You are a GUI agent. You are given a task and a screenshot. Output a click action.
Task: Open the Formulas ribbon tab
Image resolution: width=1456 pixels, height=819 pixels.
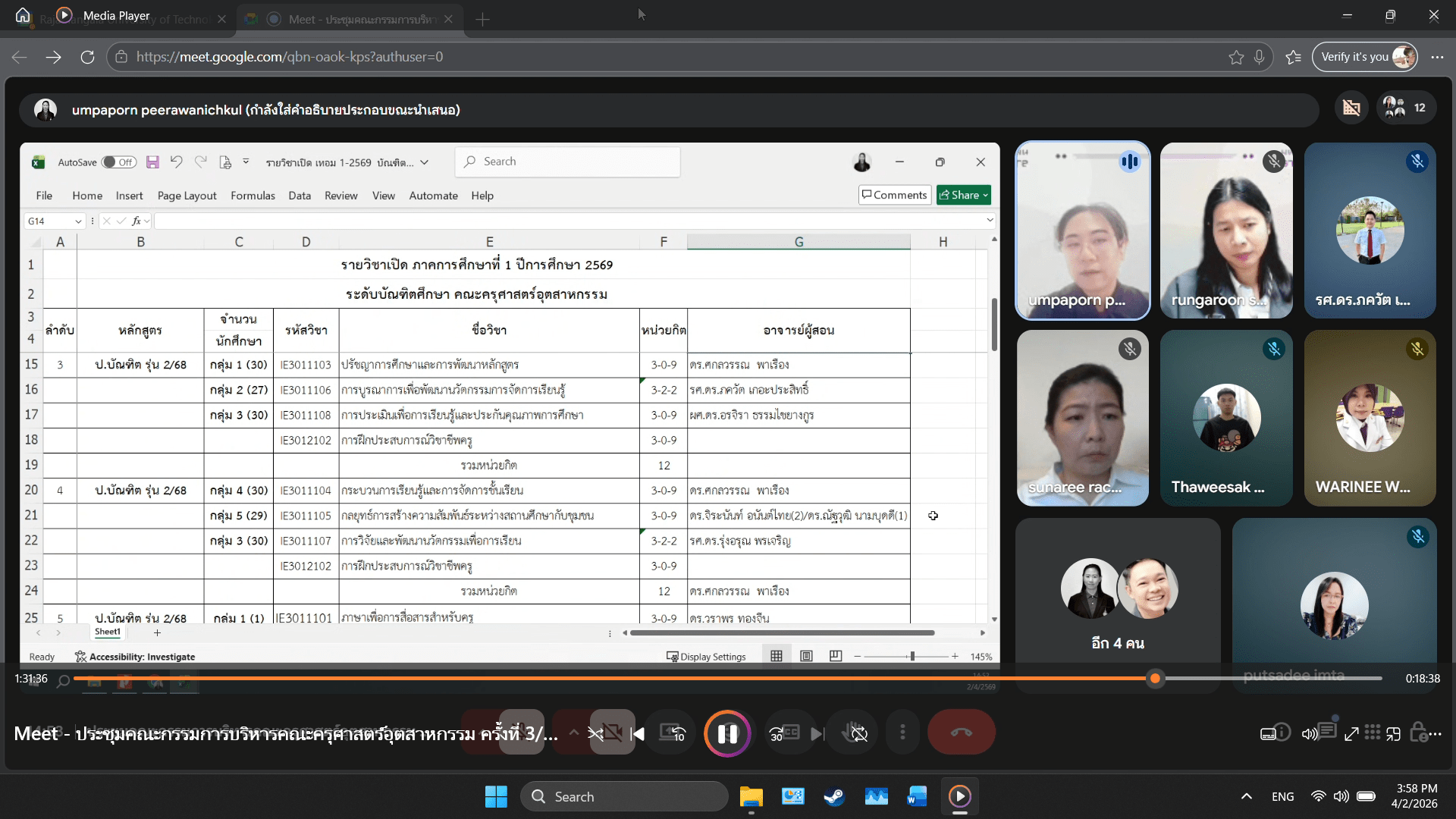tap(253, 196)
